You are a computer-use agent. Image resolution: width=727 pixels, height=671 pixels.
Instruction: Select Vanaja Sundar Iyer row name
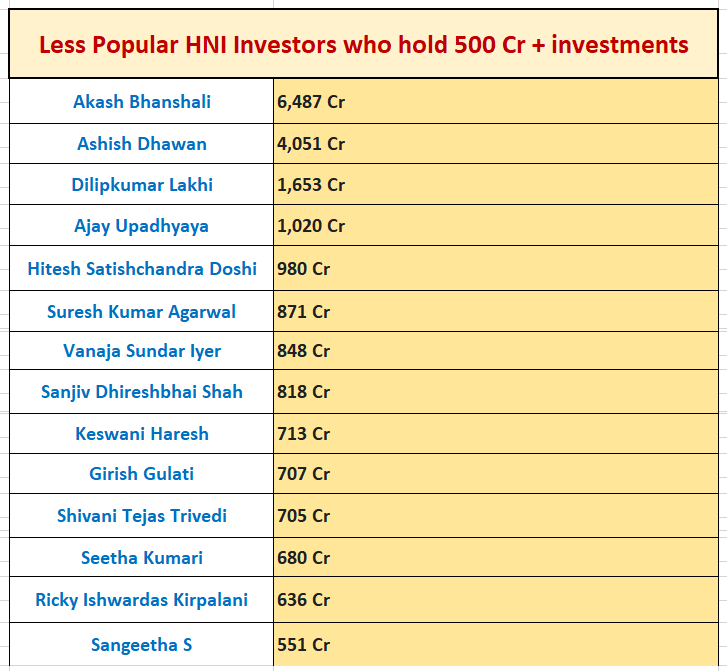coord(141,351)
